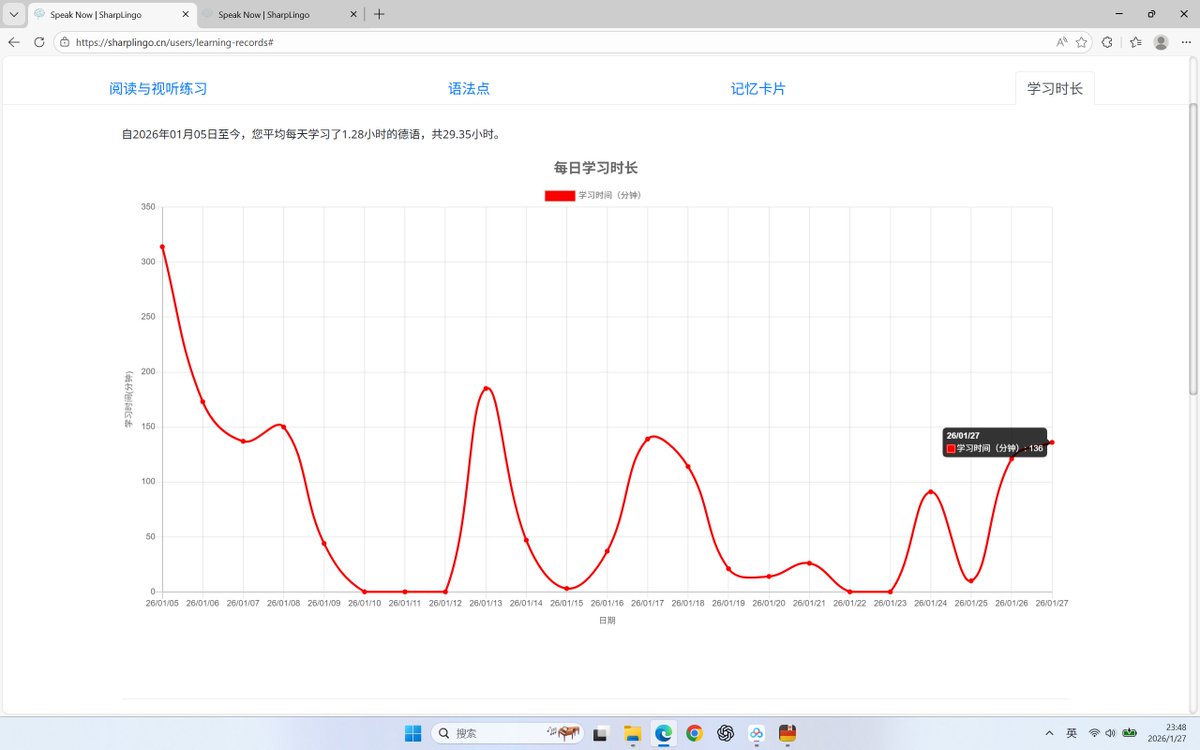
Task: Open volume control in system tray
Action: (1110, 733)
